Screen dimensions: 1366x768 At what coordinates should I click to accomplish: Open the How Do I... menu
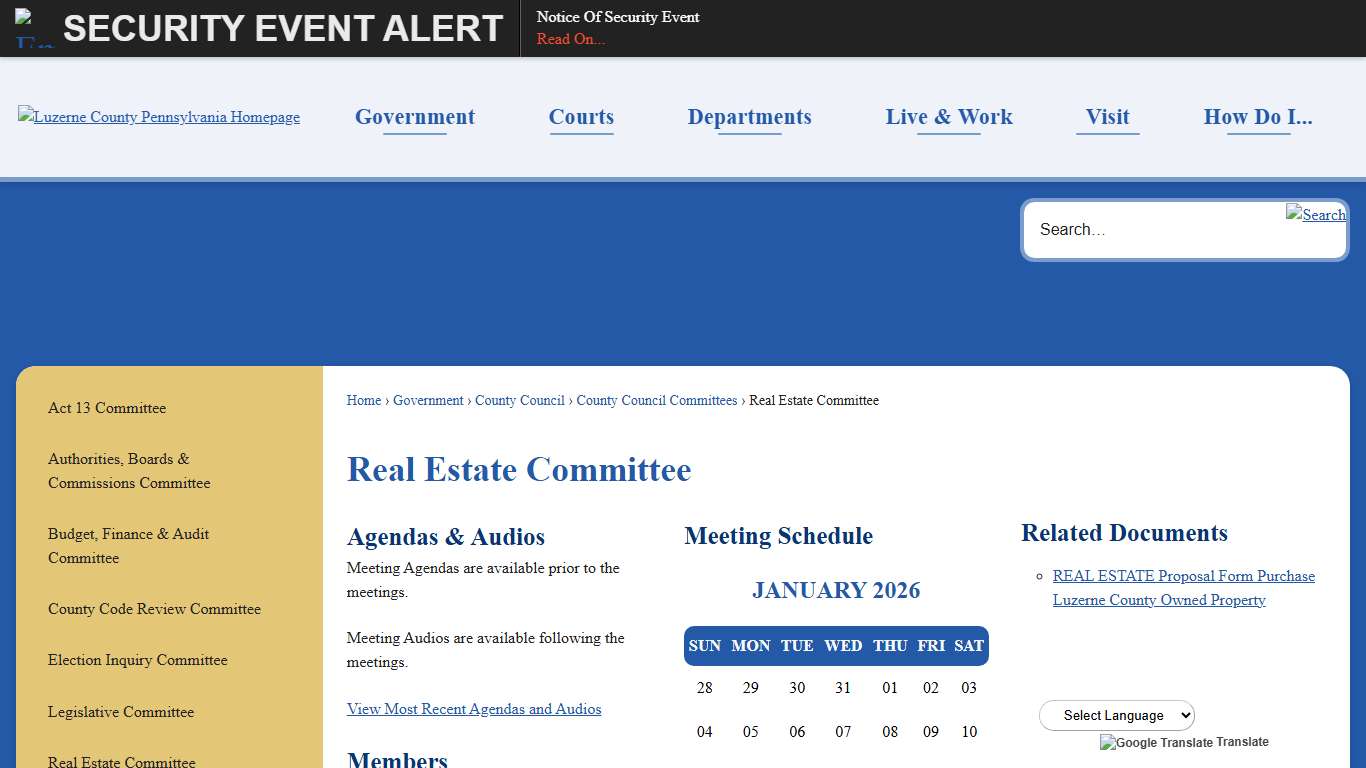pos(1258,117)
